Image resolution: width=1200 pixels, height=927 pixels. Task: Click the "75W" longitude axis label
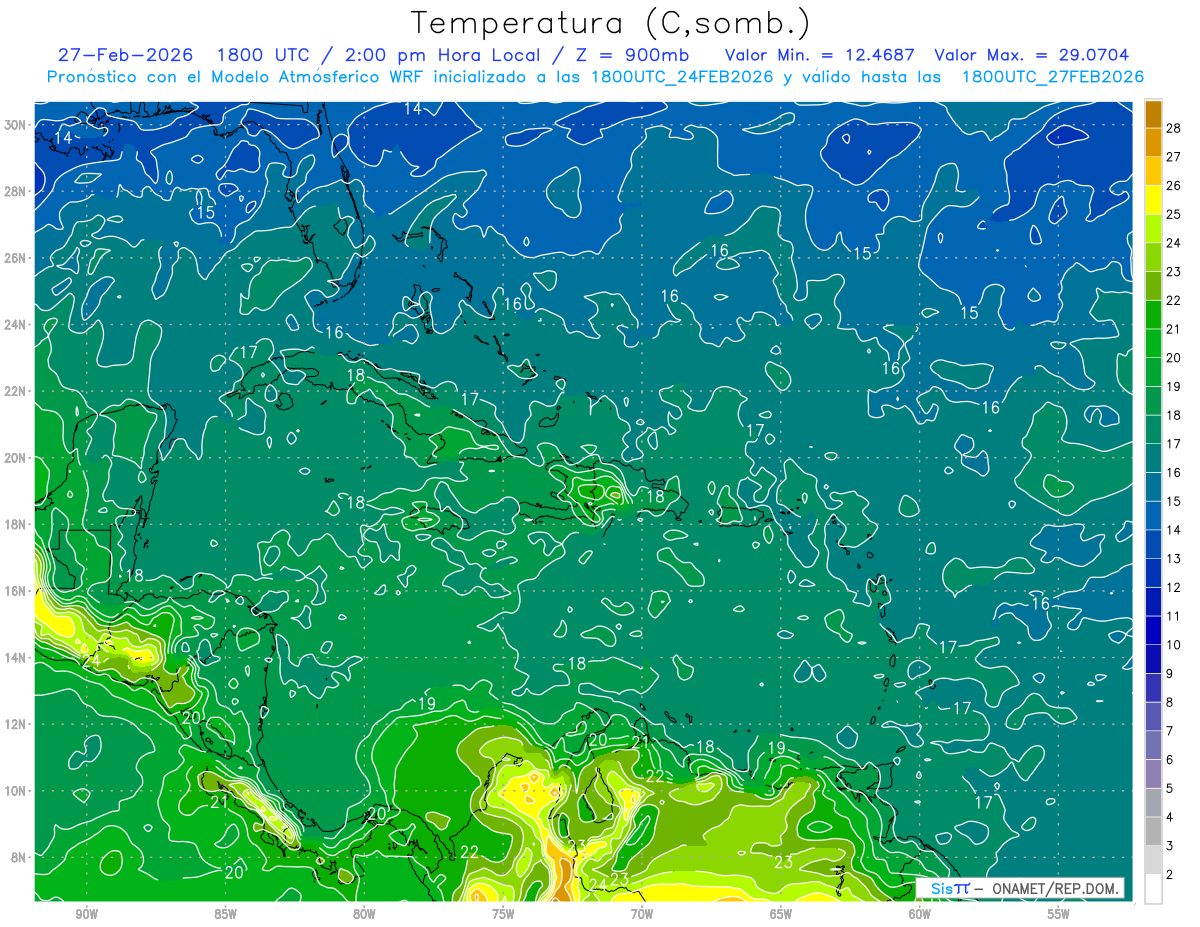tap(503, 914)
